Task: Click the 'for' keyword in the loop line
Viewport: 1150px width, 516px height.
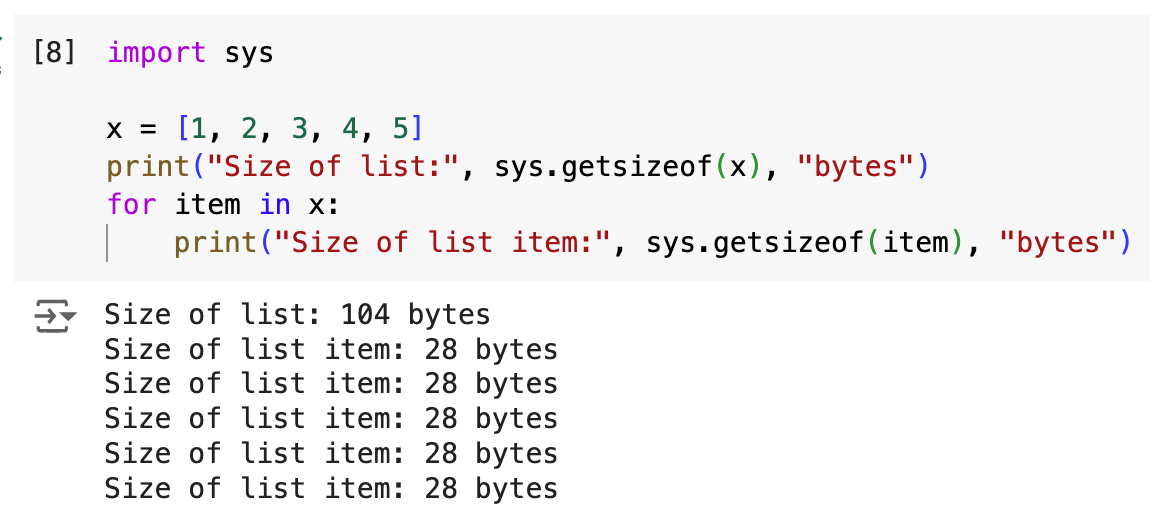Action: click(x=131, y=205)
